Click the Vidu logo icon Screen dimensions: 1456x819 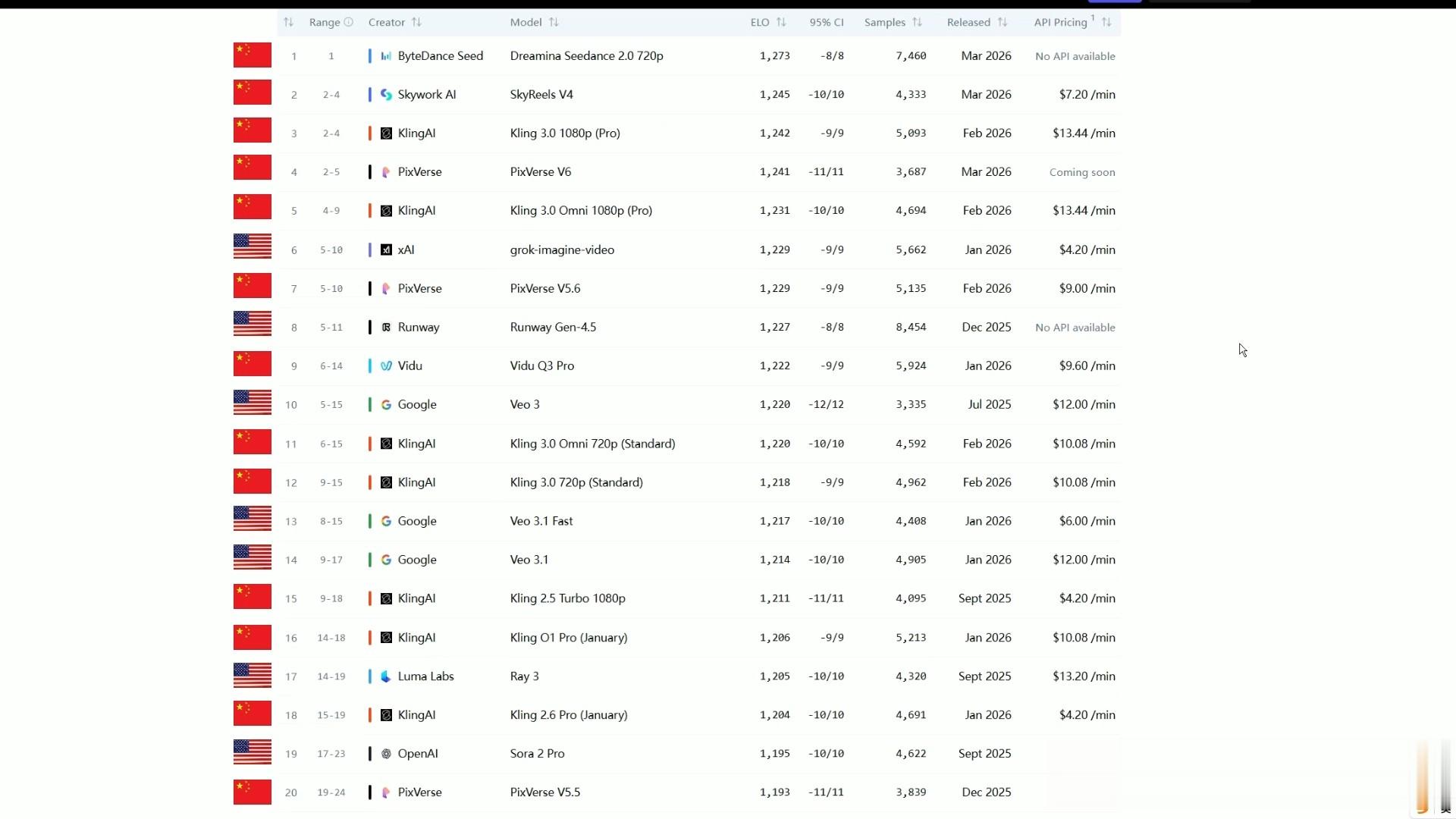tap(386, 366)
